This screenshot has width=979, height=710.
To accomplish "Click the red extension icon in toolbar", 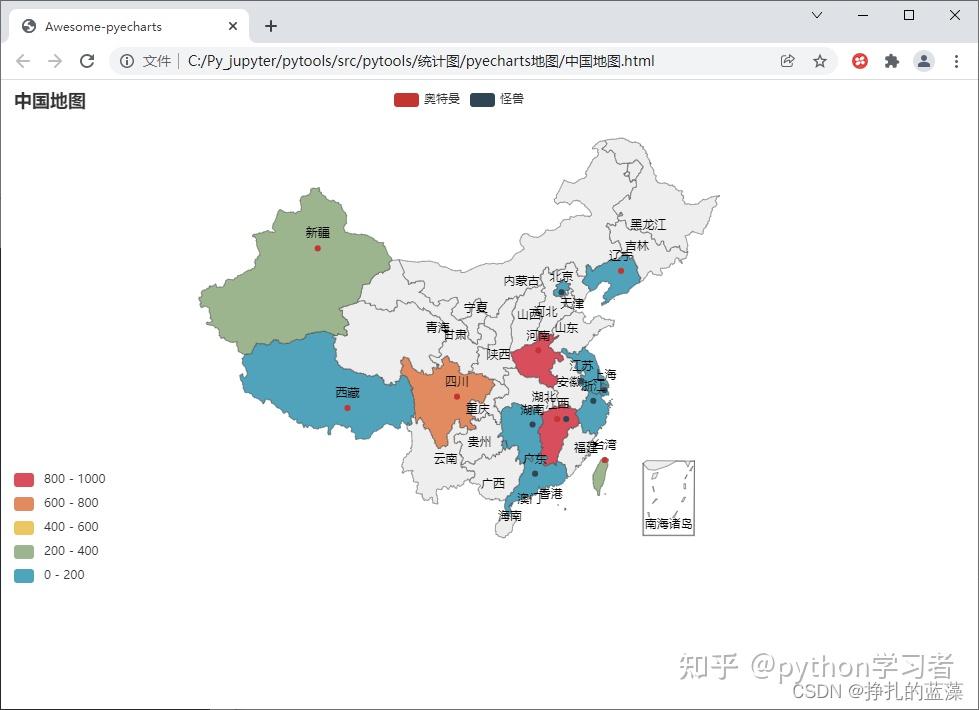I will pyautogui.click(x=859, y=61).
